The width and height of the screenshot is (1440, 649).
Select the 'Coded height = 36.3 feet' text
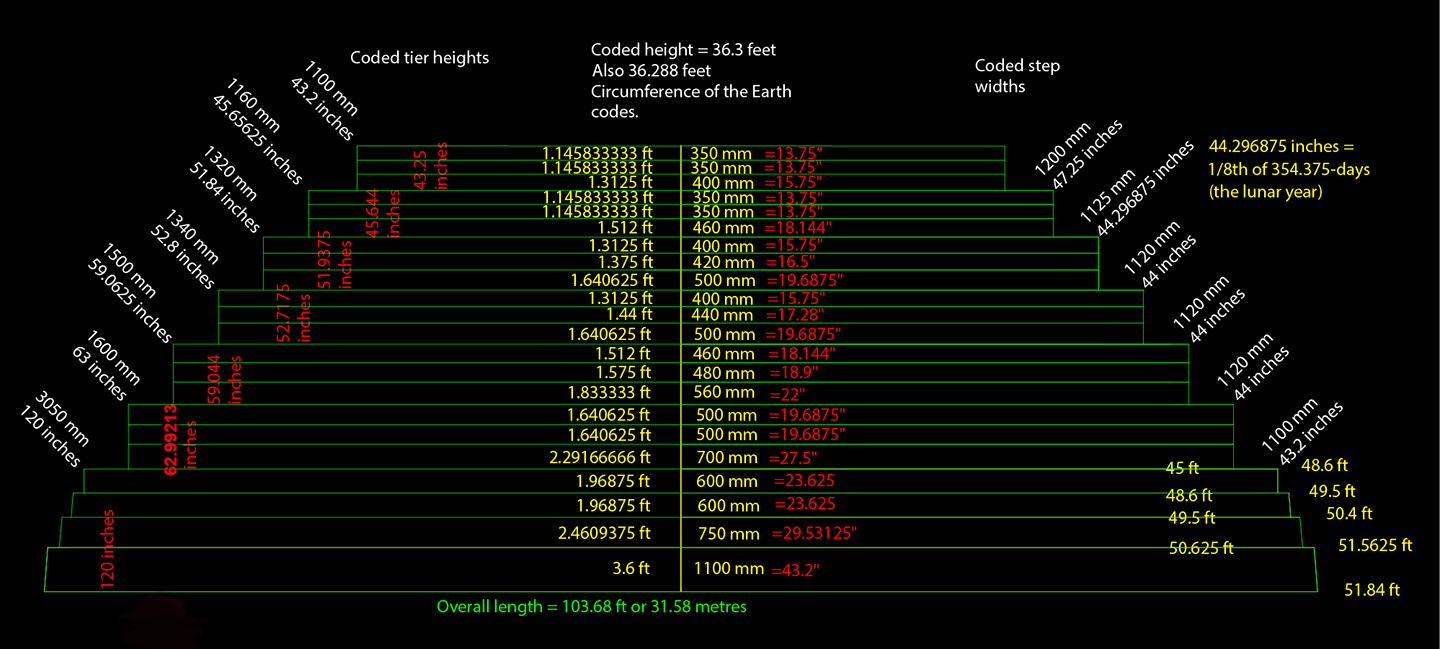click(683, 50)
